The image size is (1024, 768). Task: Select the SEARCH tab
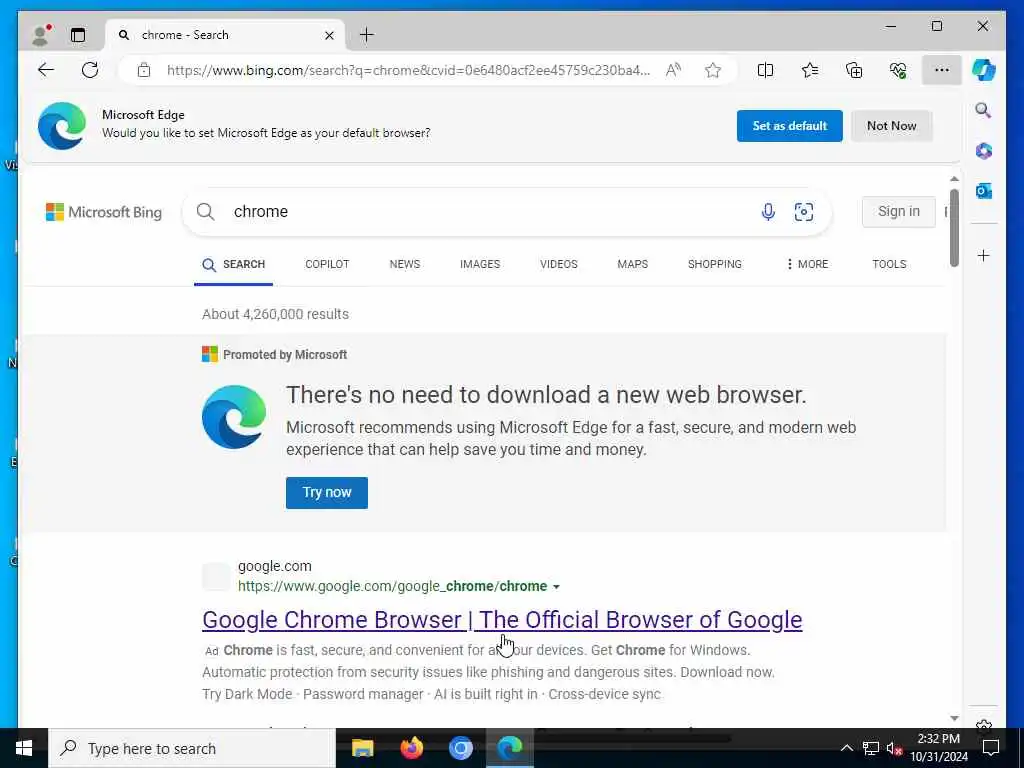click(233, 264)
